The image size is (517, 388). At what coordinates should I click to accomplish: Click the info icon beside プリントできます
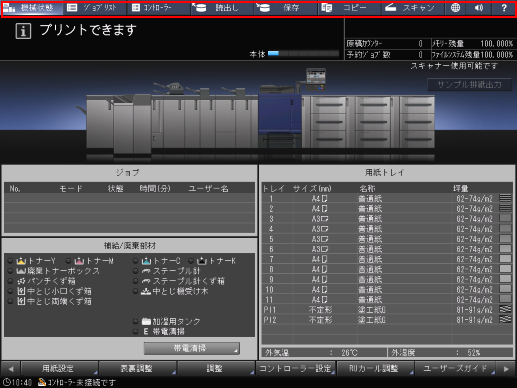(x=23, y=31)
